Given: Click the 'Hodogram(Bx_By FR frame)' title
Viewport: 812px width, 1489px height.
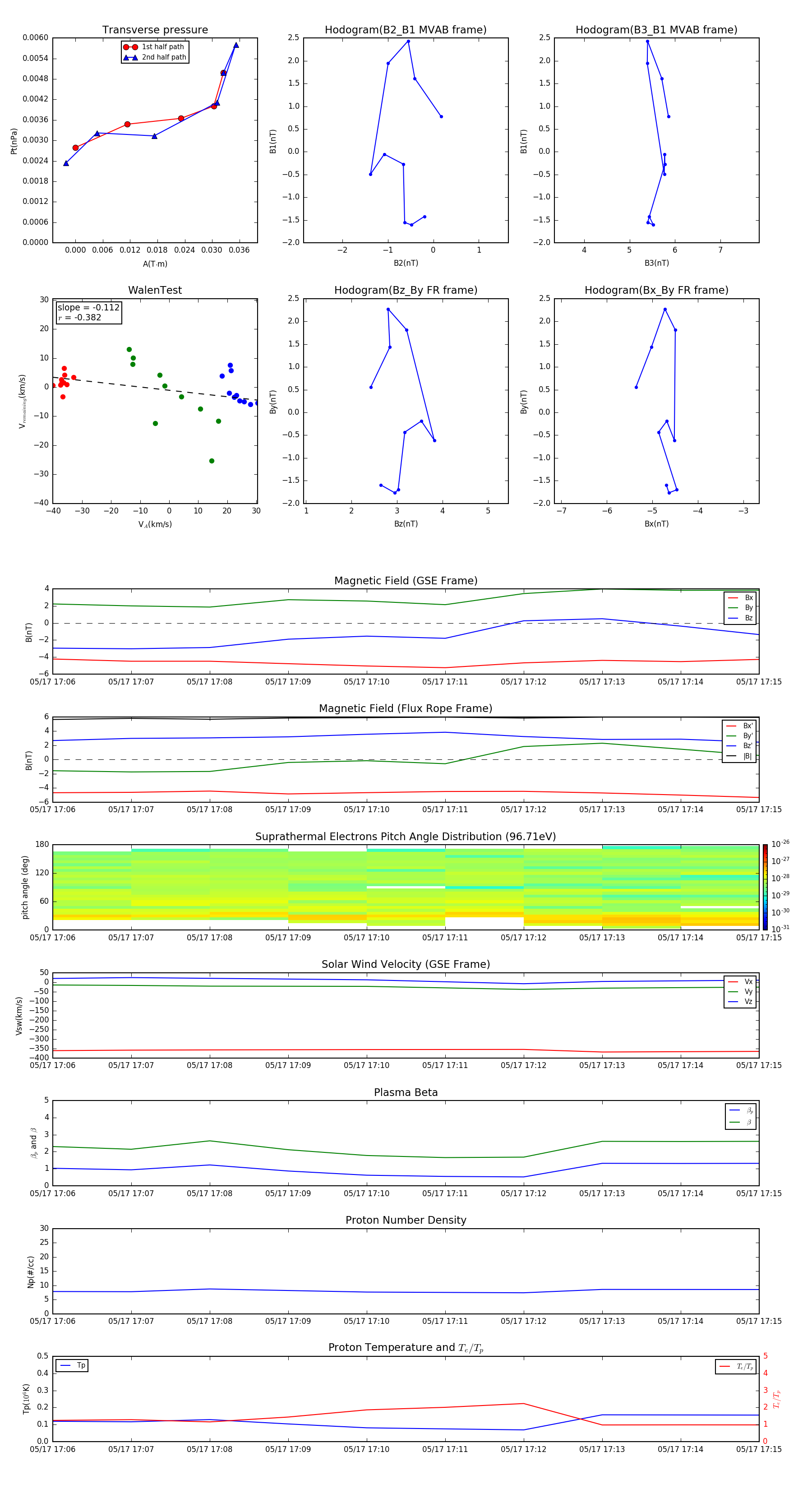Looking at the screenshot, I should [x=656, y=290].
